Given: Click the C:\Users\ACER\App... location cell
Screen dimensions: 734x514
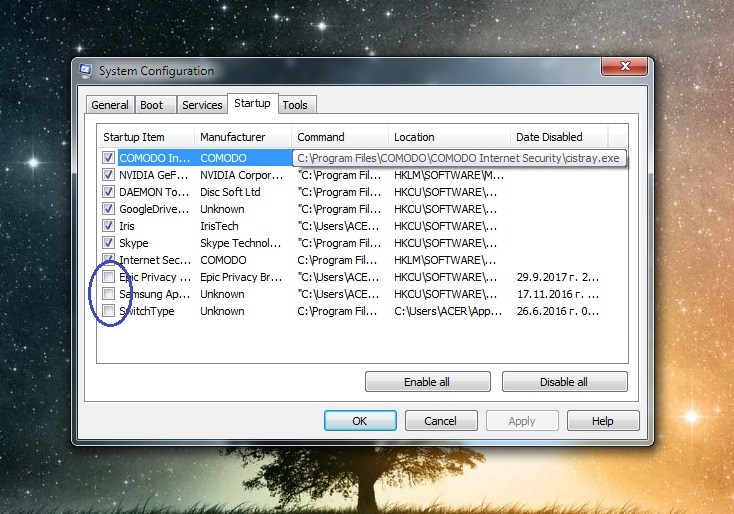Looking at the screenshot, I should tap(448, 311).
